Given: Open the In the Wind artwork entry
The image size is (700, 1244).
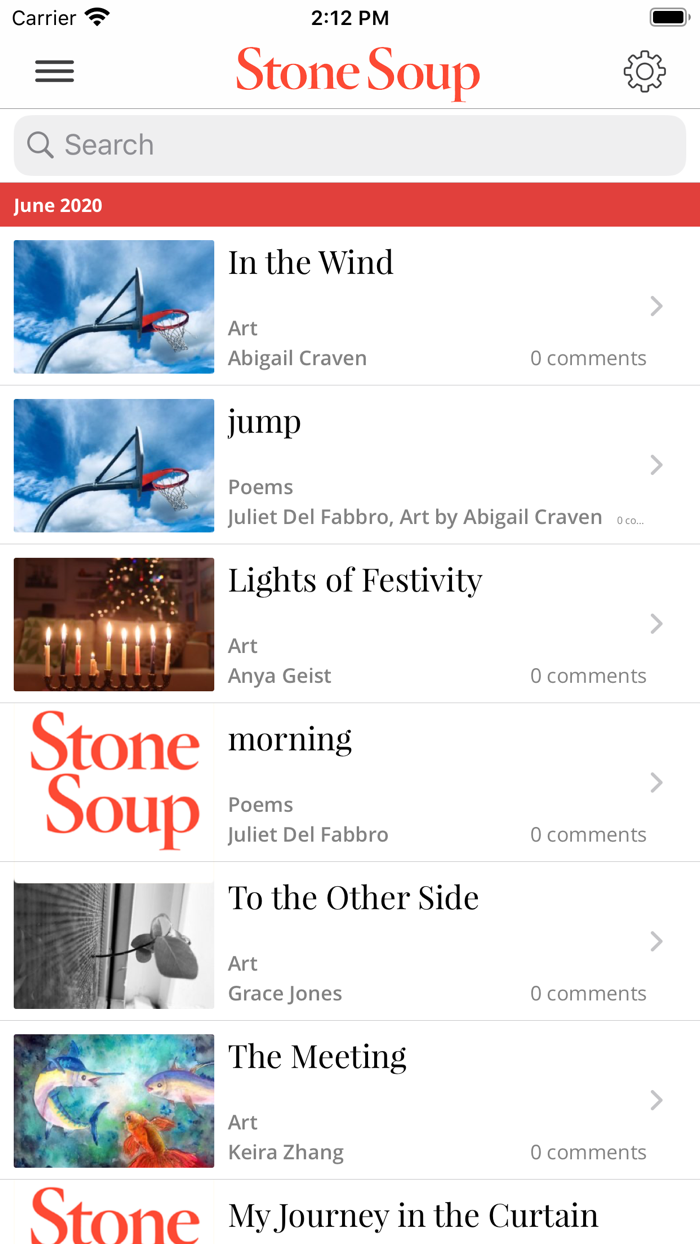Looking at the screenshot, I should click(x=310, y=263).
